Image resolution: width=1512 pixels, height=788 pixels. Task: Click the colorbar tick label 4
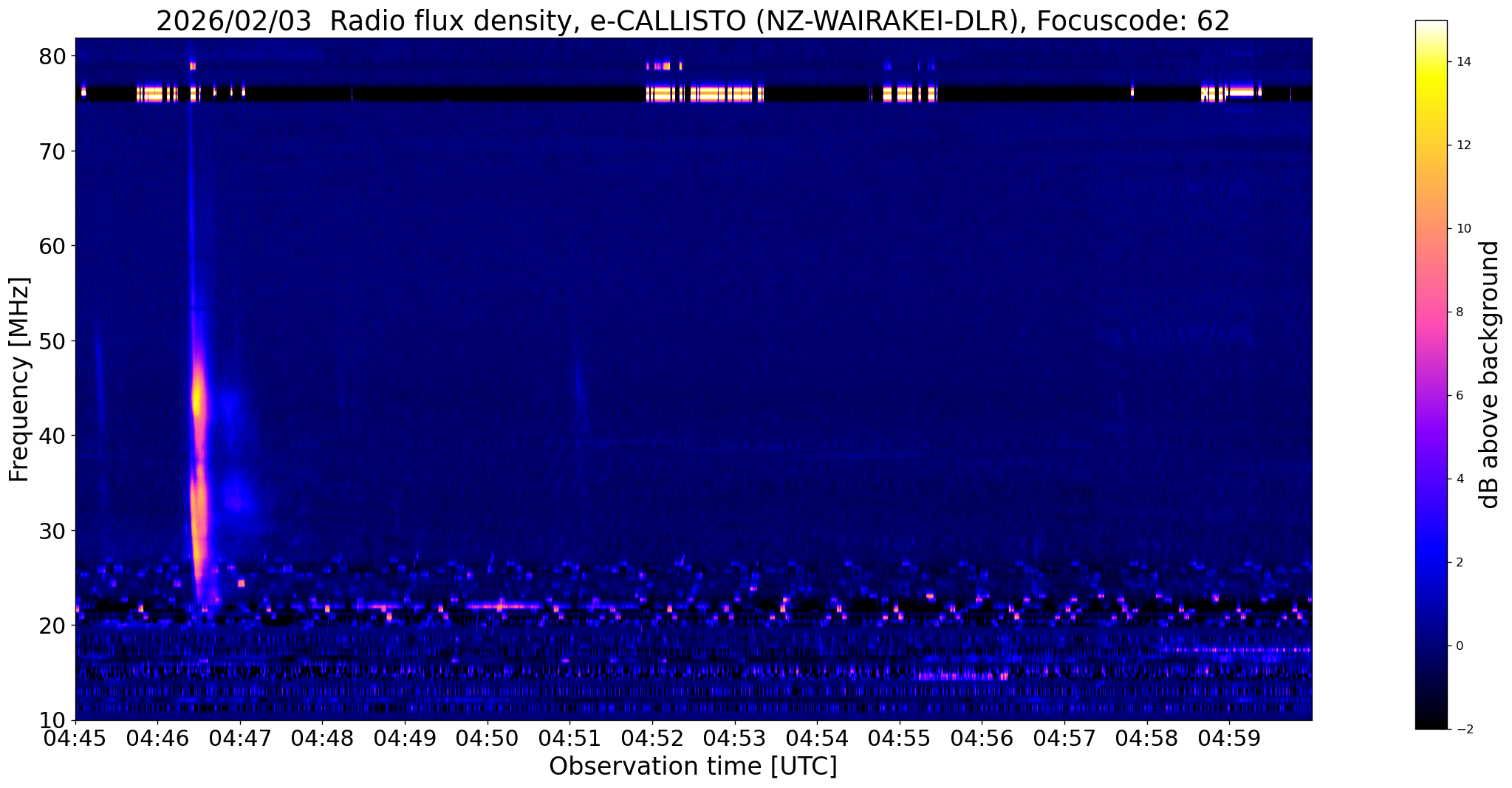(1458, 479)
